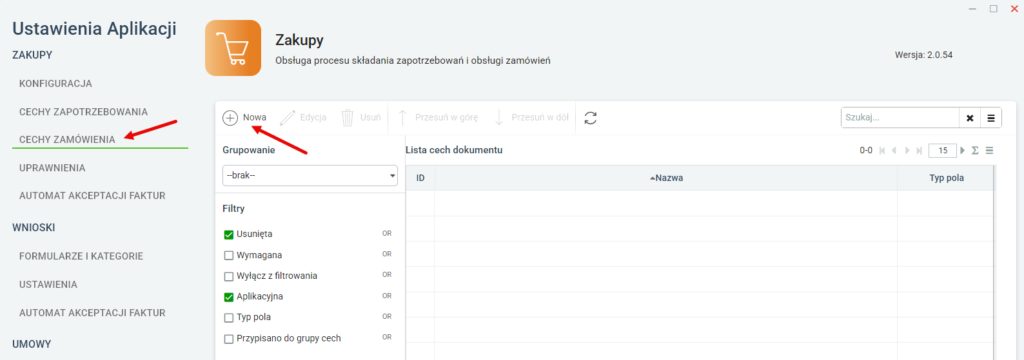The image size is (1024, 360).
Task: Open Ustawienia under Wnioski
Action: [x=48, y=285]
